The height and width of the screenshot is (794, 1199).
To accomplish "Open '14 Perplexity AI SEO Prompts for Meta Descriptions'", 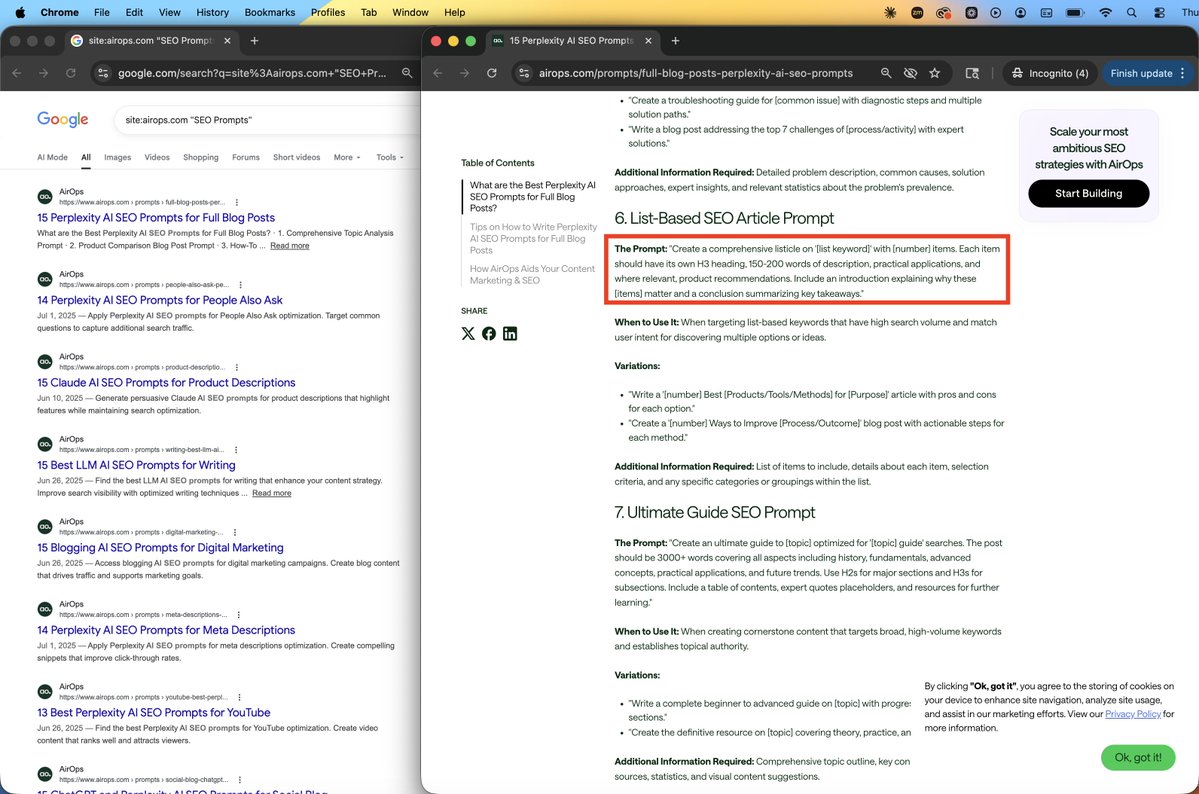I will click(x=166, y=630).
